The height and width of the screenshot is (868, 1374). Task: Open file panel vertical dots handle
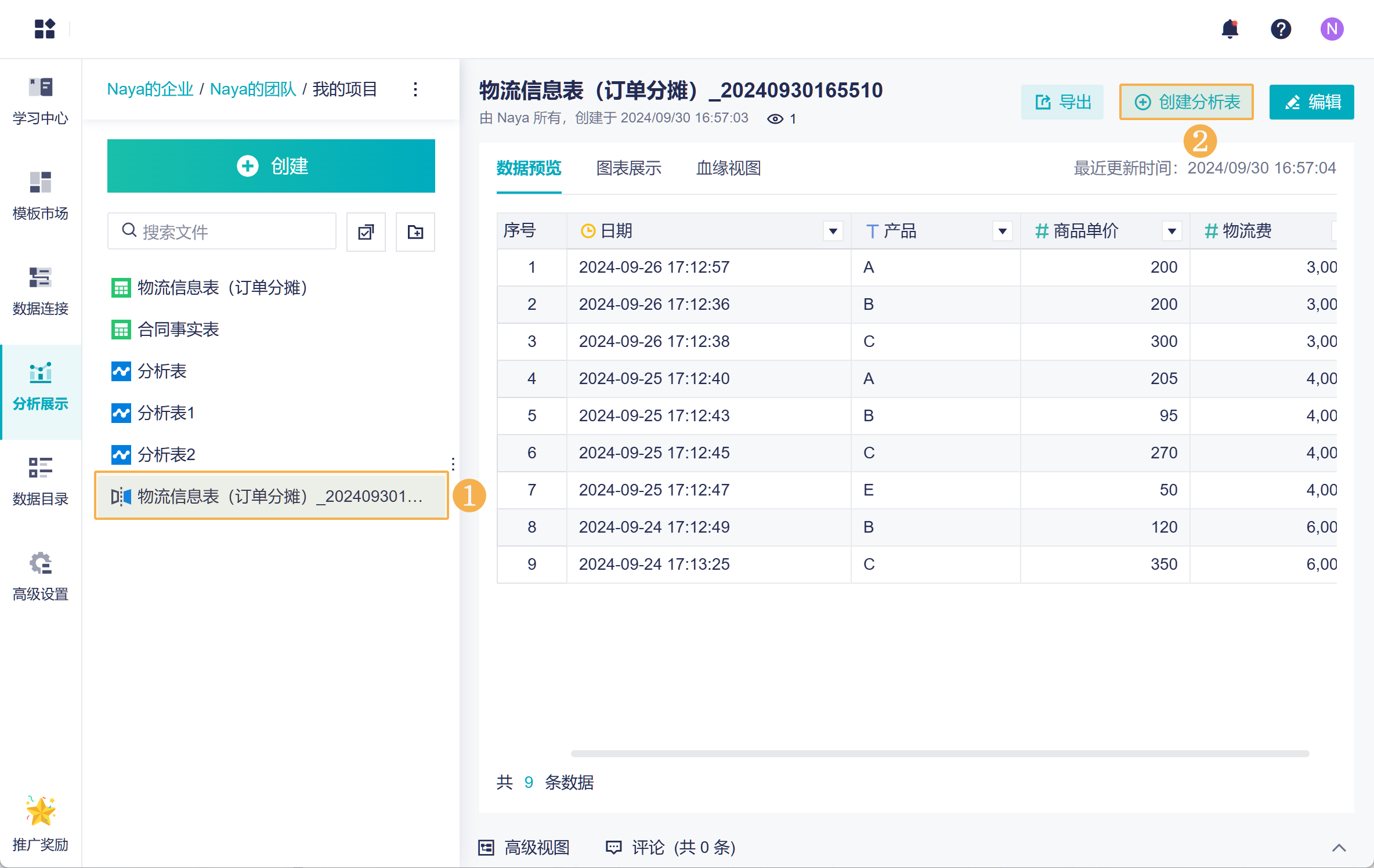[453, 464]
